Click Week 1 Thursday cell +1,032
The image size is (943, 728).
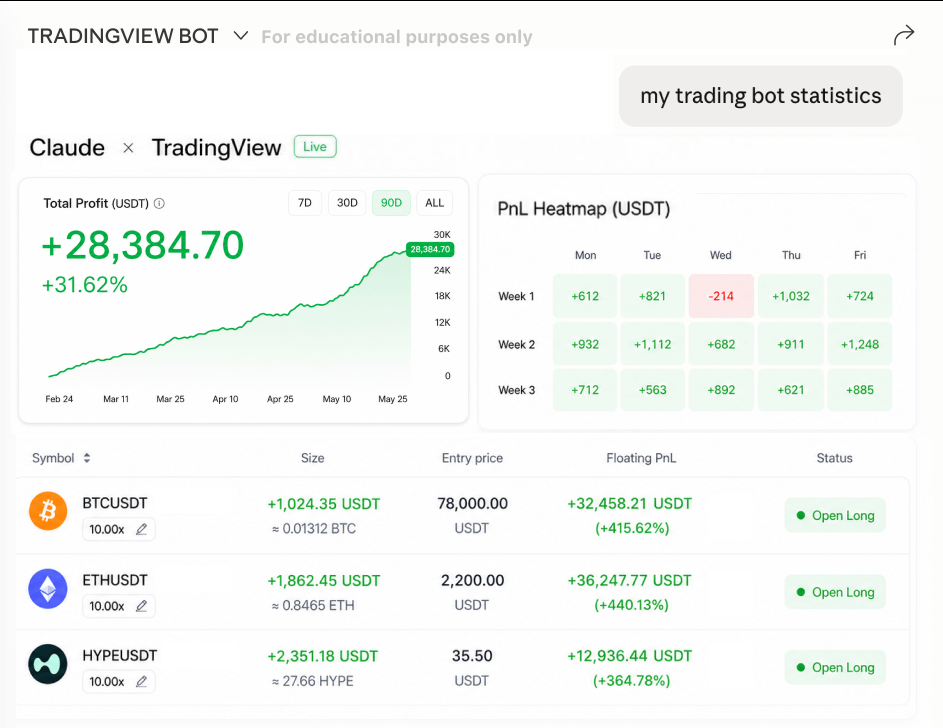click(791, 296)
